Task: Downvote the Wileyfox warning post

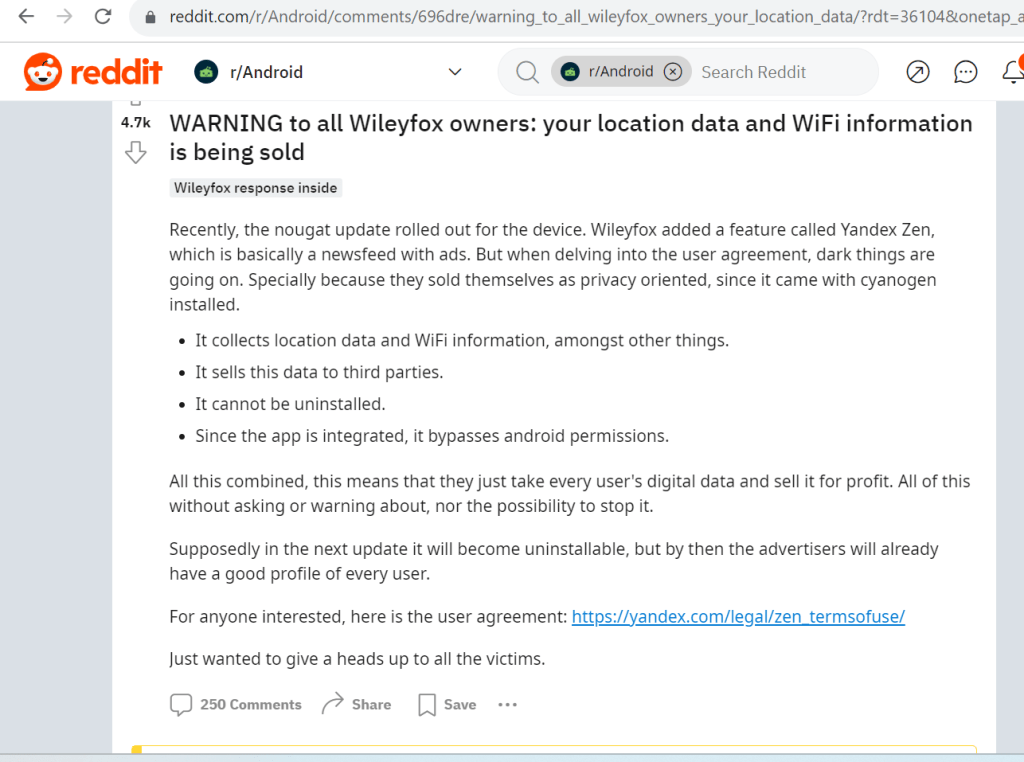Action: pyautogui.click(x=136, y=152)
